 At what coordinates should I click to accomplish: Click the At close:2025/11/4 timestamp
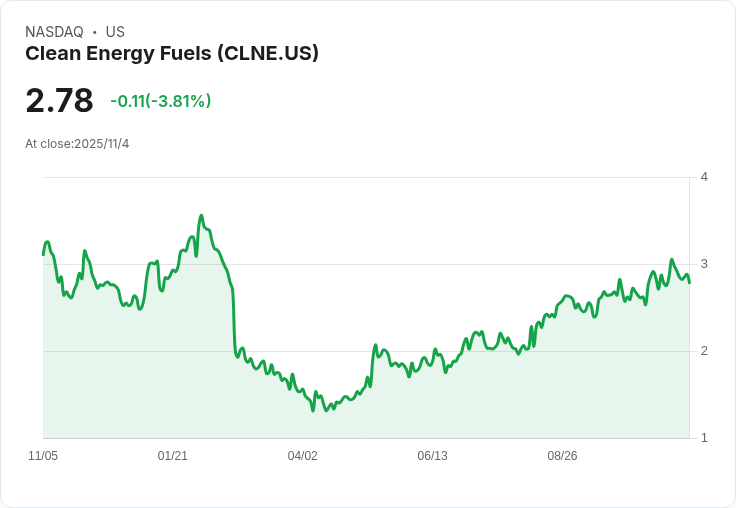77,144
